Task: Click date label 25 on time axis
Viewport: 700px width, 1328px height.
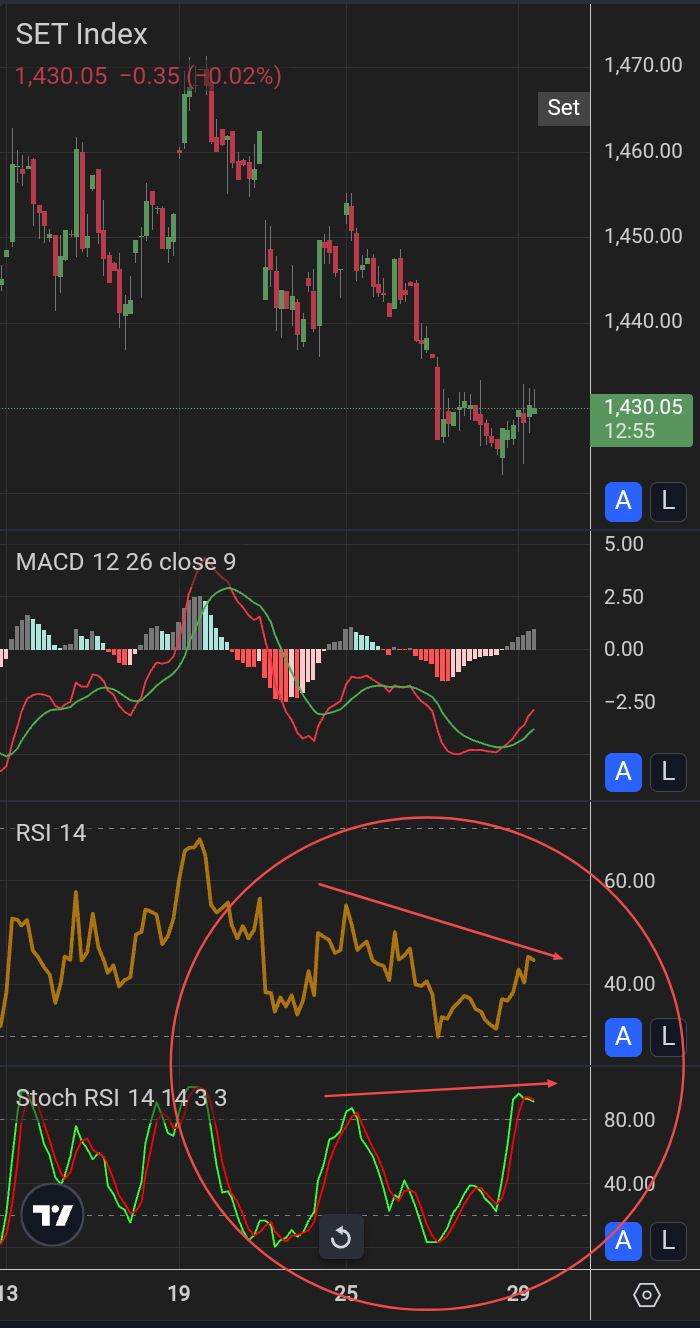Action: [x=346, y=1294]
